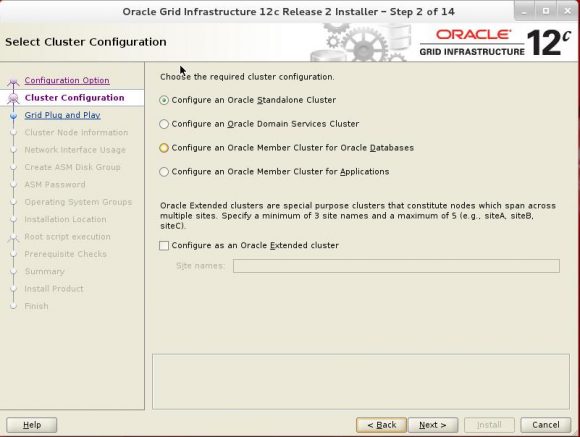The width and height of the screenshot is (580, 437).
Task: Click the Cluster Configuration step marker icon
Action: (13, 99)
